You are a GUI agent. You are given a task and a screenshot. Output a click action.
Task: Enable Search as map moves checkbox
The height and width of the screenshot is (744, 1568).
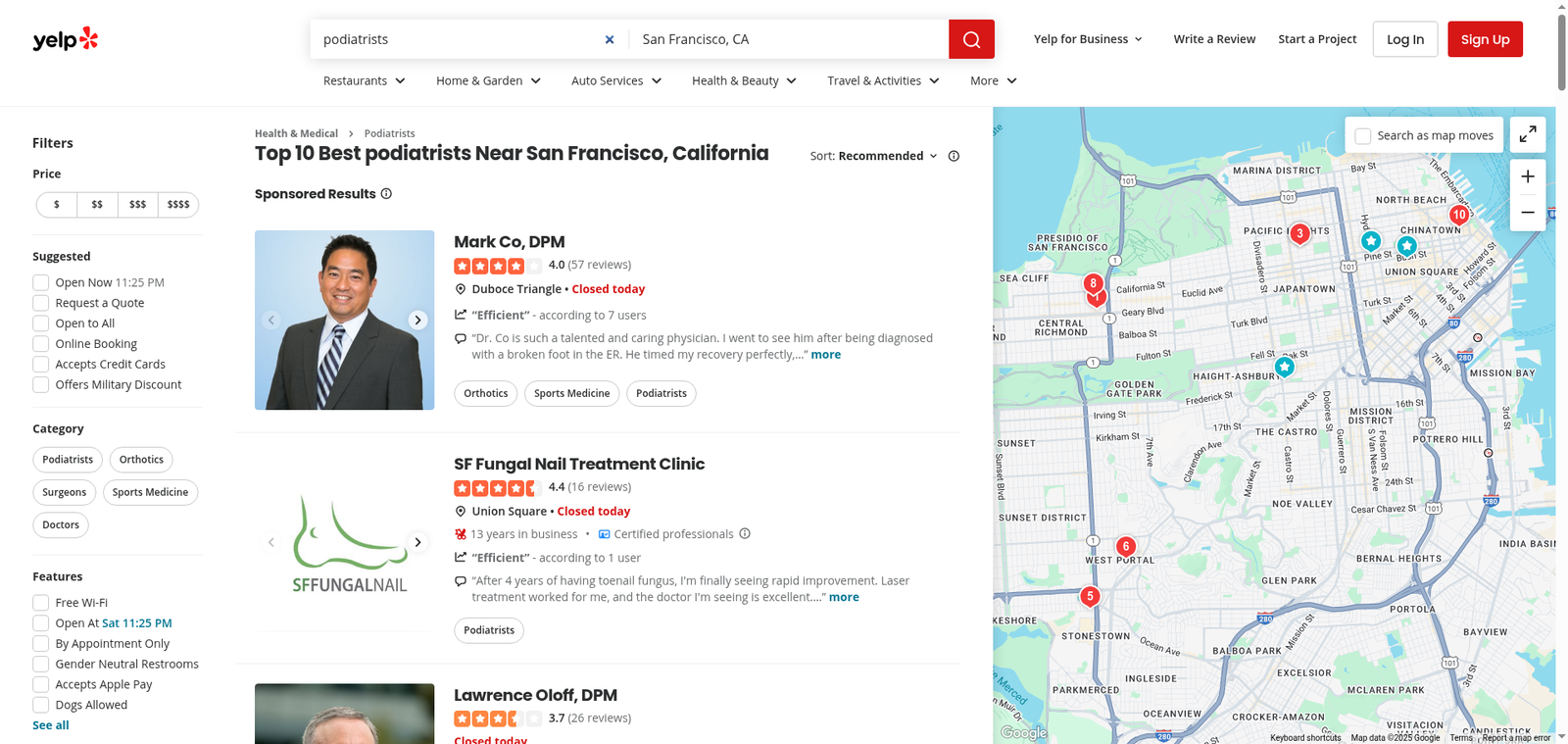coord(1363,136)
